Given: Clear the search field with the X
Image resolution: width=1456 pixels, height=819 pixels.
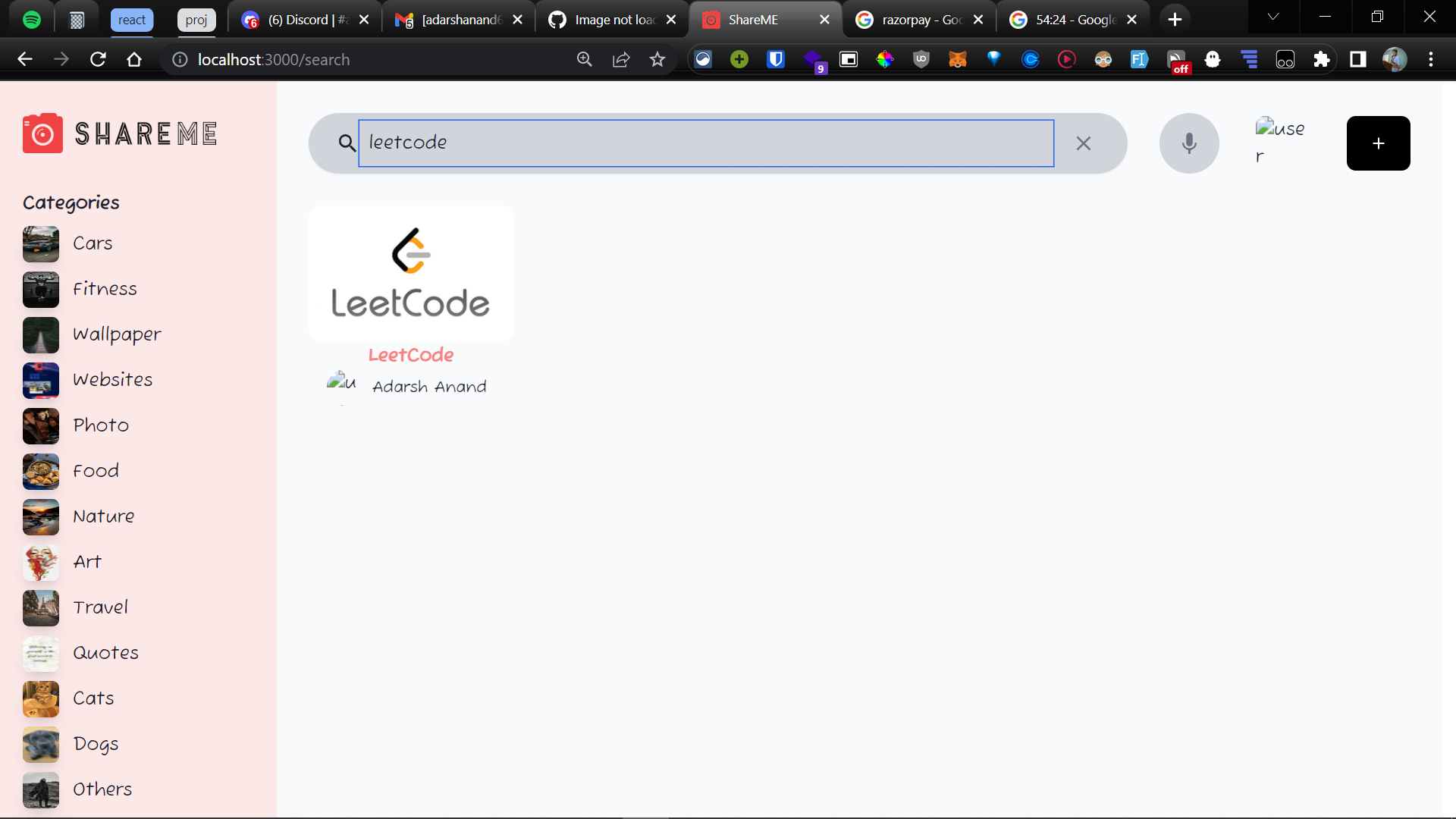Looking at the screenshot, I should (1083, 143).
